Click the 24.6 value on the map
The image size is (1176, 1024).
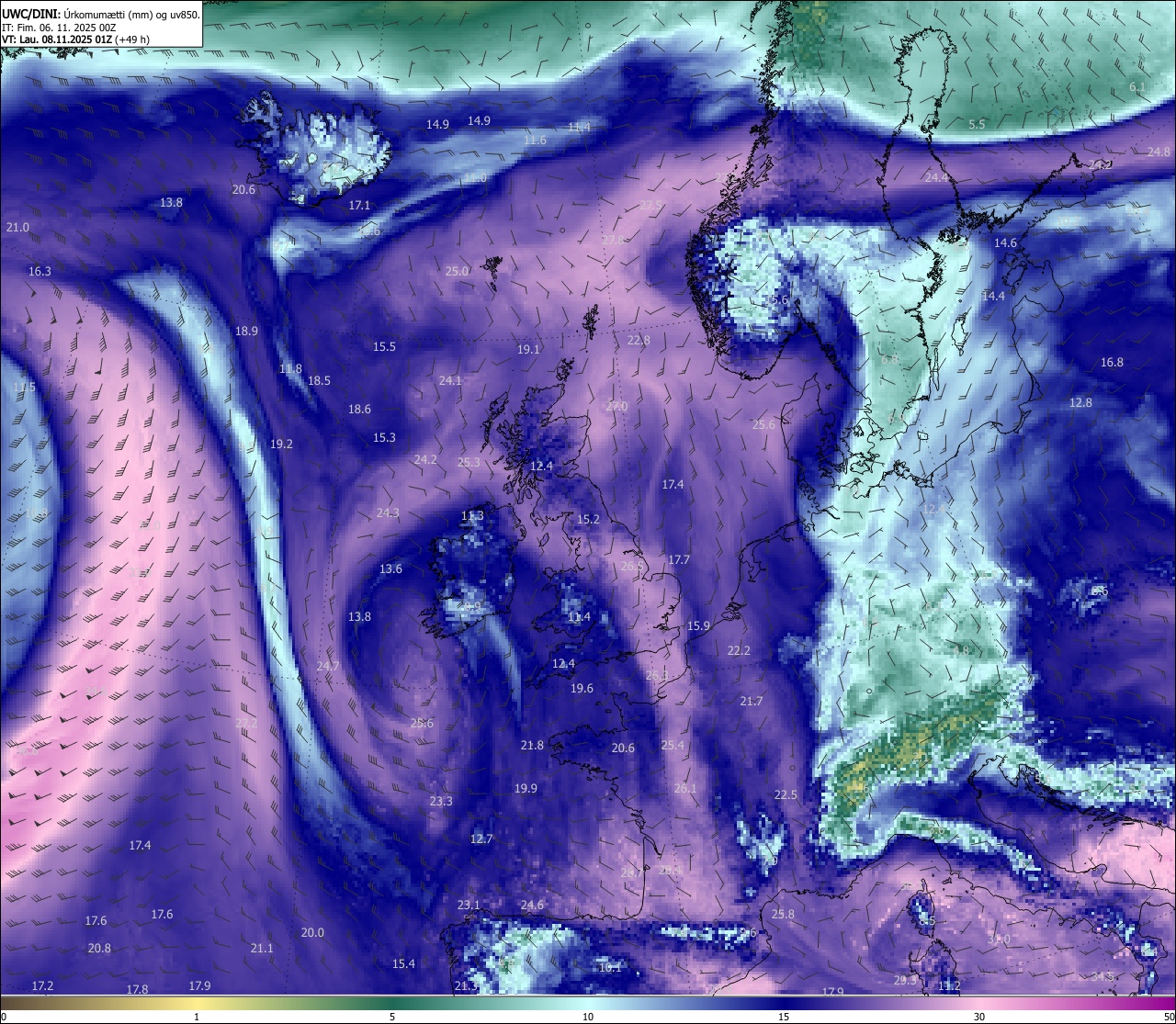[x=532, y=906]
